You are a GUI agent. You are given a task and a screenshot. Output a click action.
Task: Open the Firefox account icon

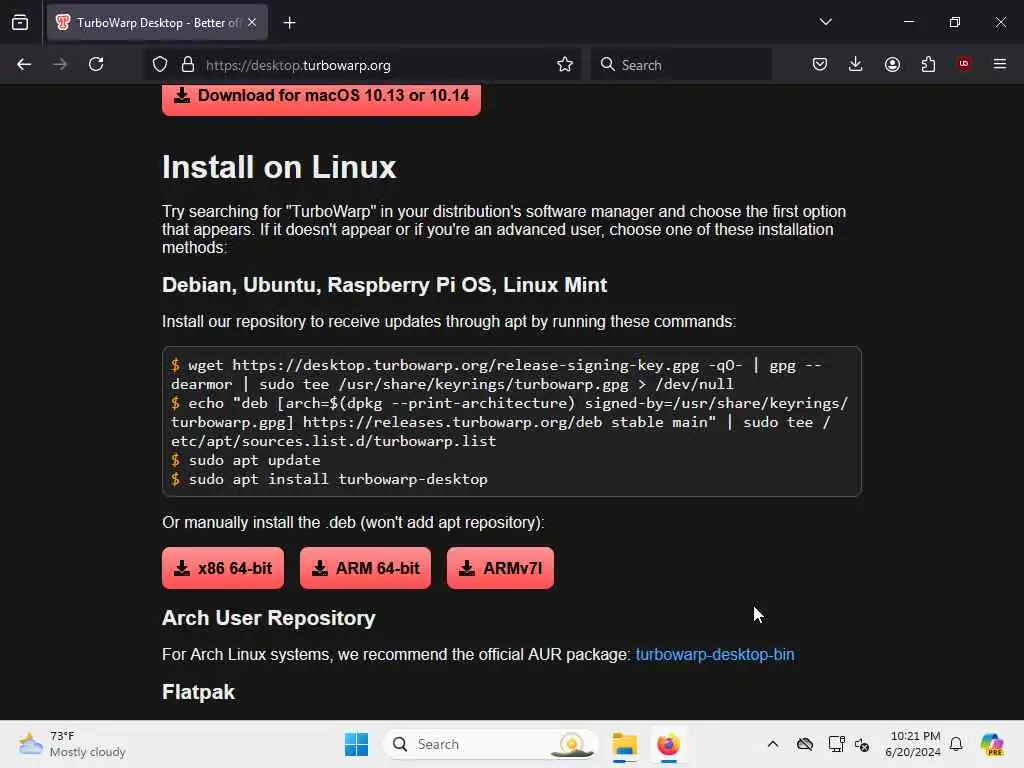point(892,65)
